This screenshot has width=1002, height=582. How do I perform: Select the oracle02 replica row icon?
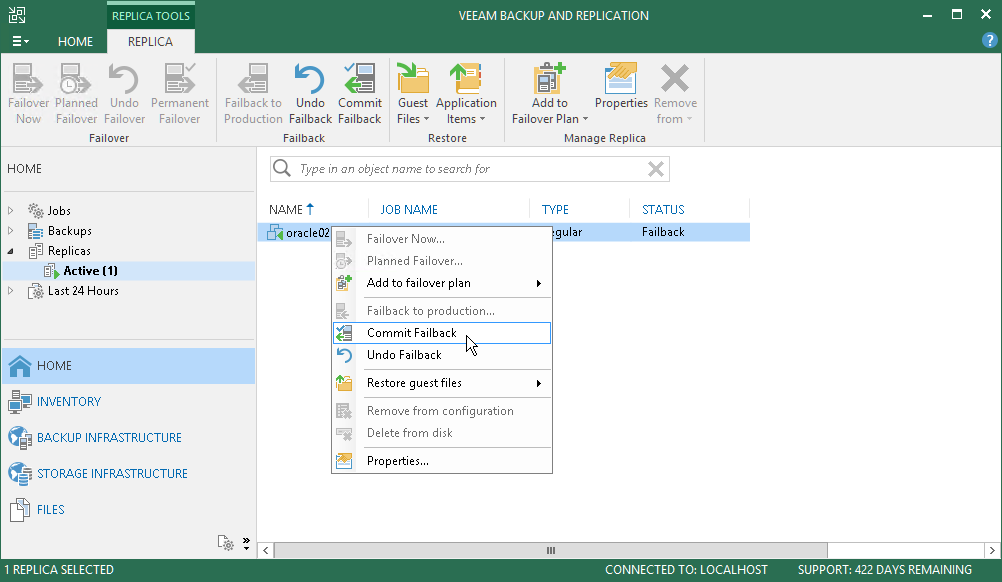coord(275,233)
